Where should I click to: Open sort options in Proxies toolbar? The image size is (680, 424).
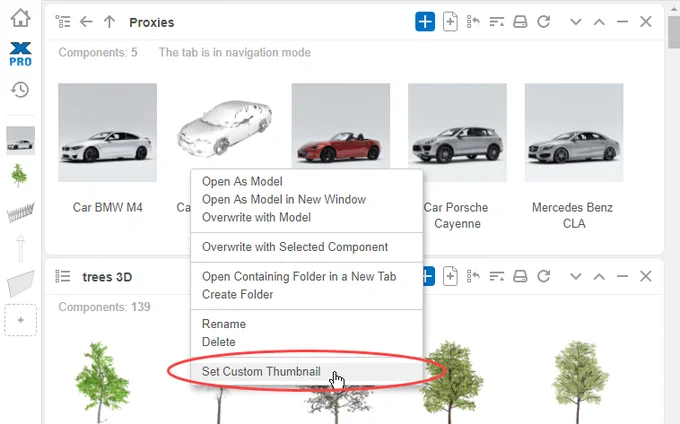[497, 22]
